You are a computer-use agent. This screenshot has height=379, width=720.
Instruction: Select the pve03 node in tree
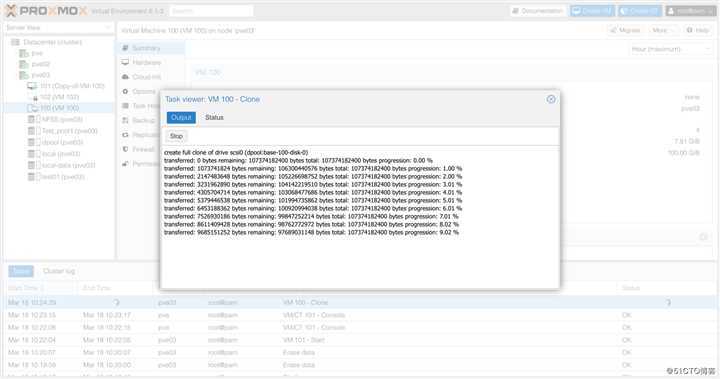pos(35,75)
